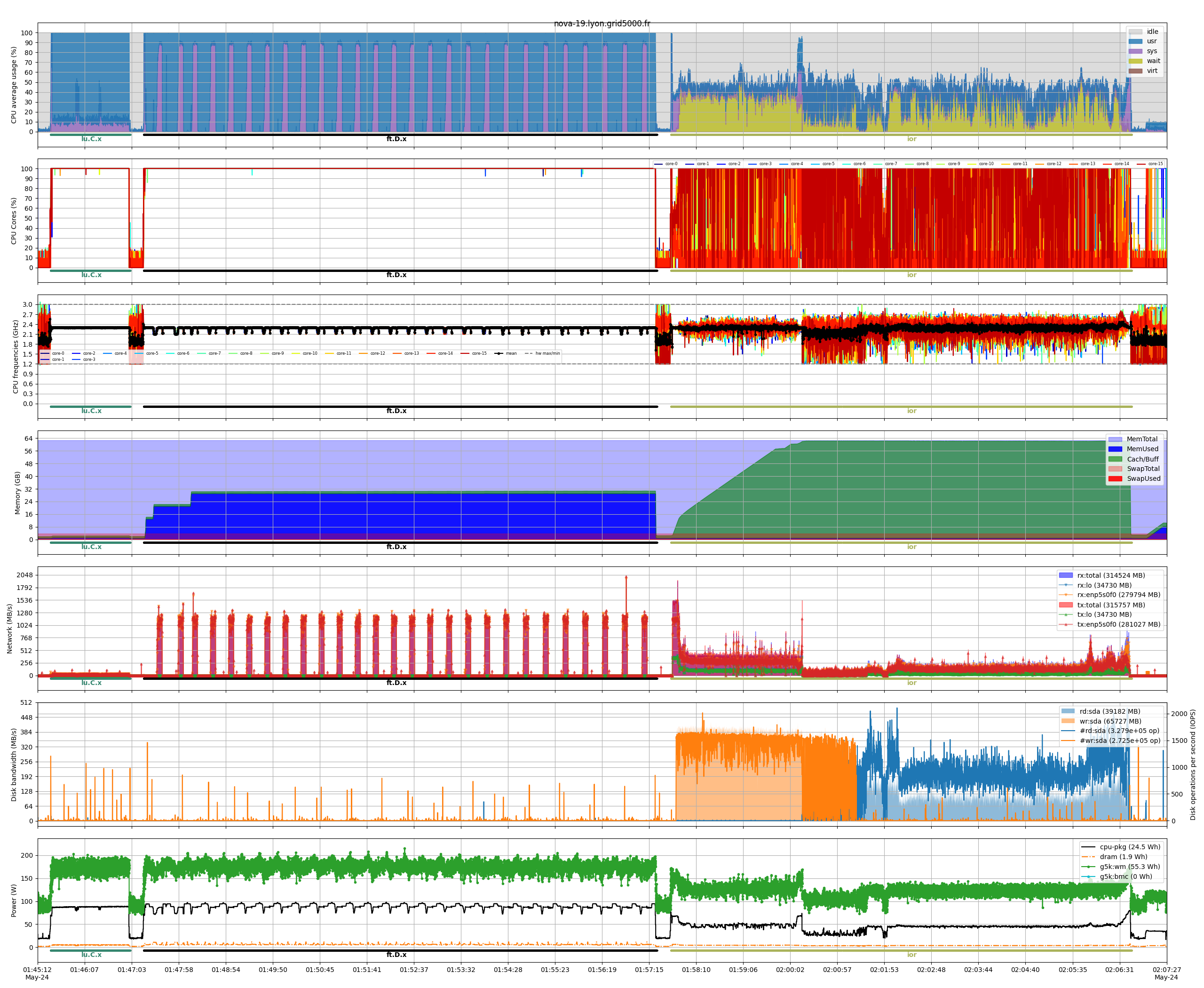The width and height of the screenshot is (1204, 988).
Task: Click the gray "idle" legend swatch
Action: (x=1135, y=32)
